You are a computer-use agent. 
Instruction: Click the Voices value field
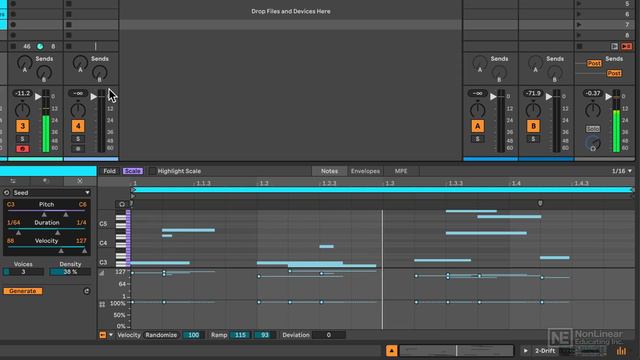point(23,272)
